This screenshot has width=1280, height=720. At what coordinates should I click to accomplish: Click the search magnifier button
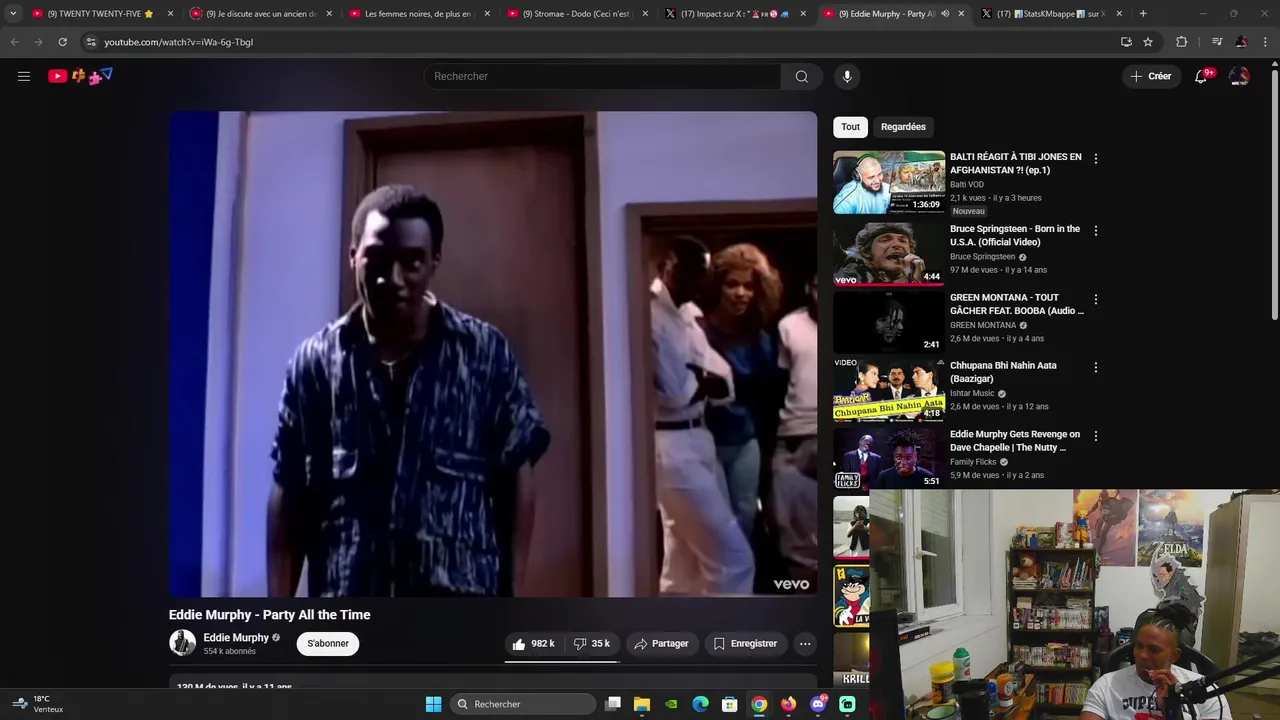(802, 76)
